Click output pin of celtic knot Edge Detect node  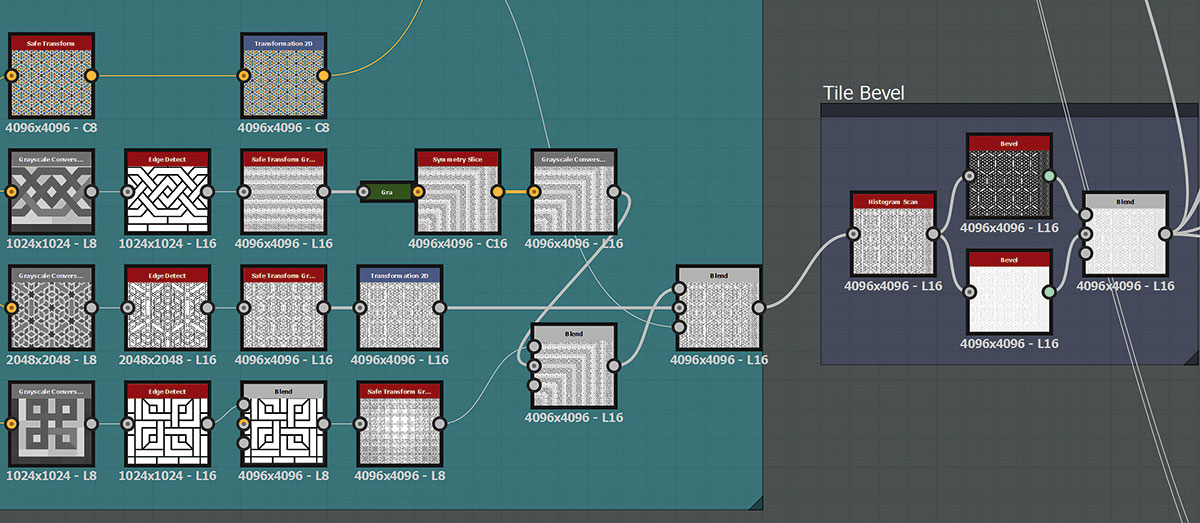click(207, 192)
